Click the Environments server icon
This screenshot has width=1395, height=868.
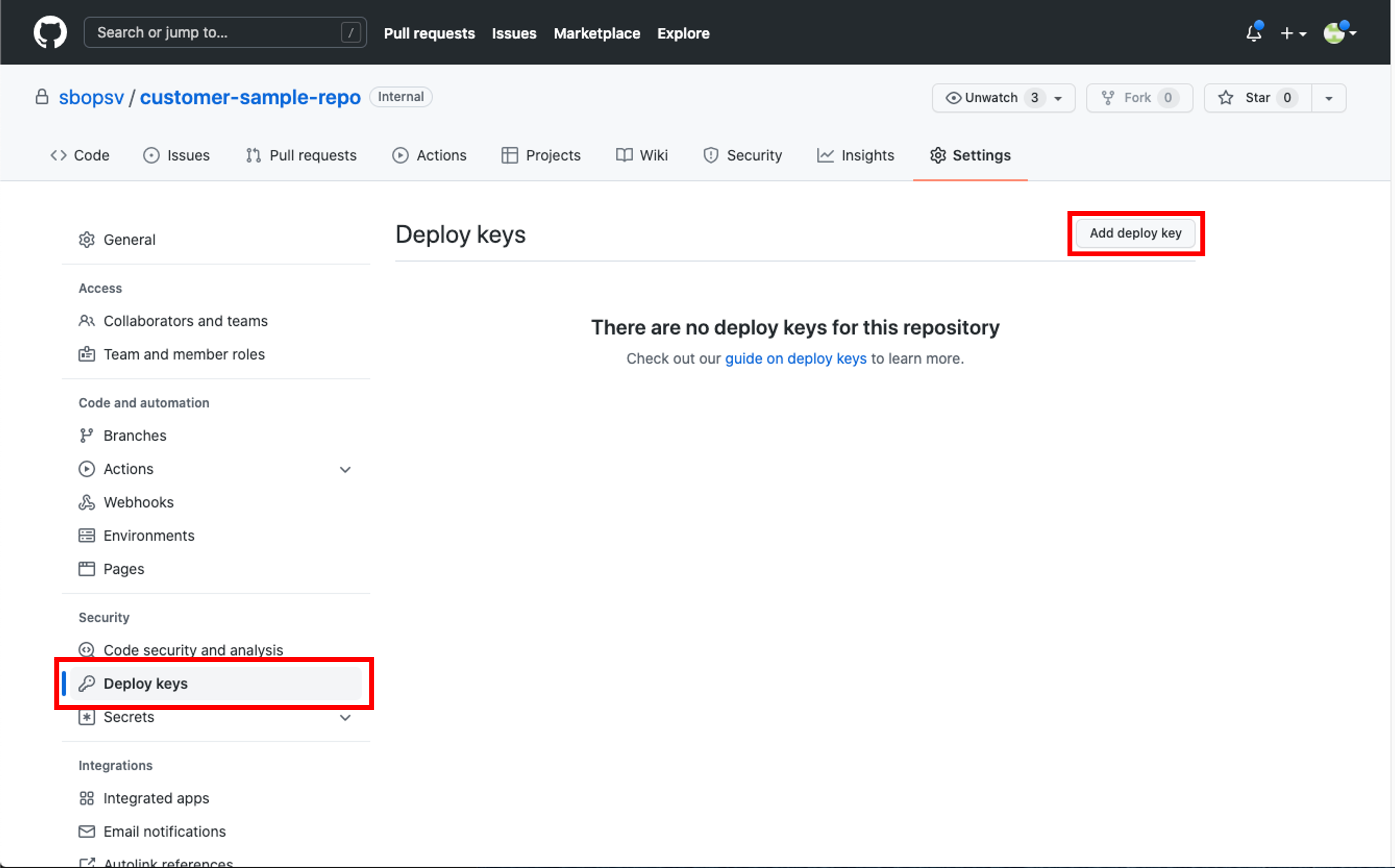tap(87, 536)
